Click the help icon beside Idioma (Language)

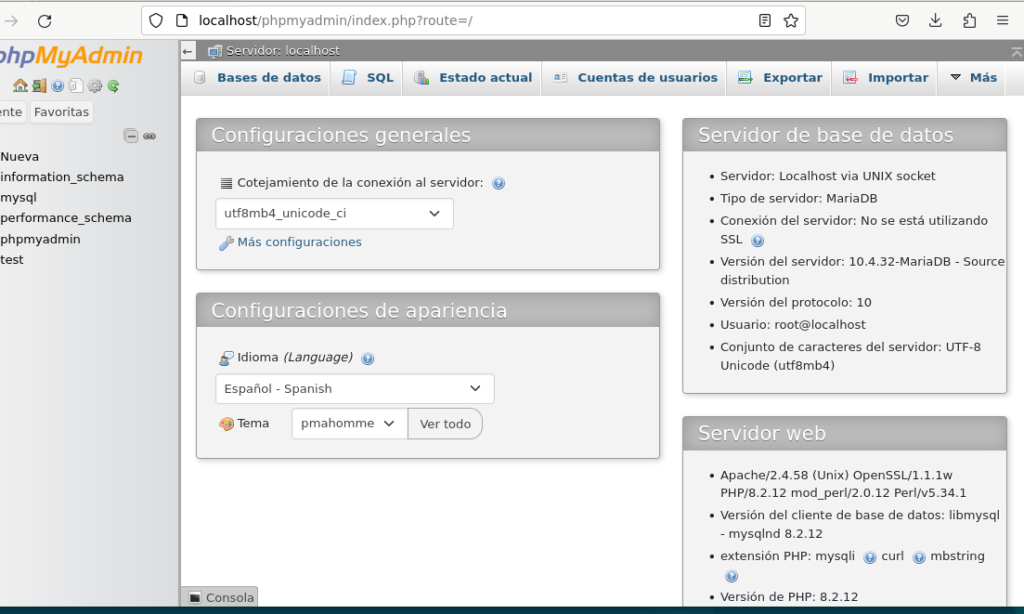(x=367, y=358)
